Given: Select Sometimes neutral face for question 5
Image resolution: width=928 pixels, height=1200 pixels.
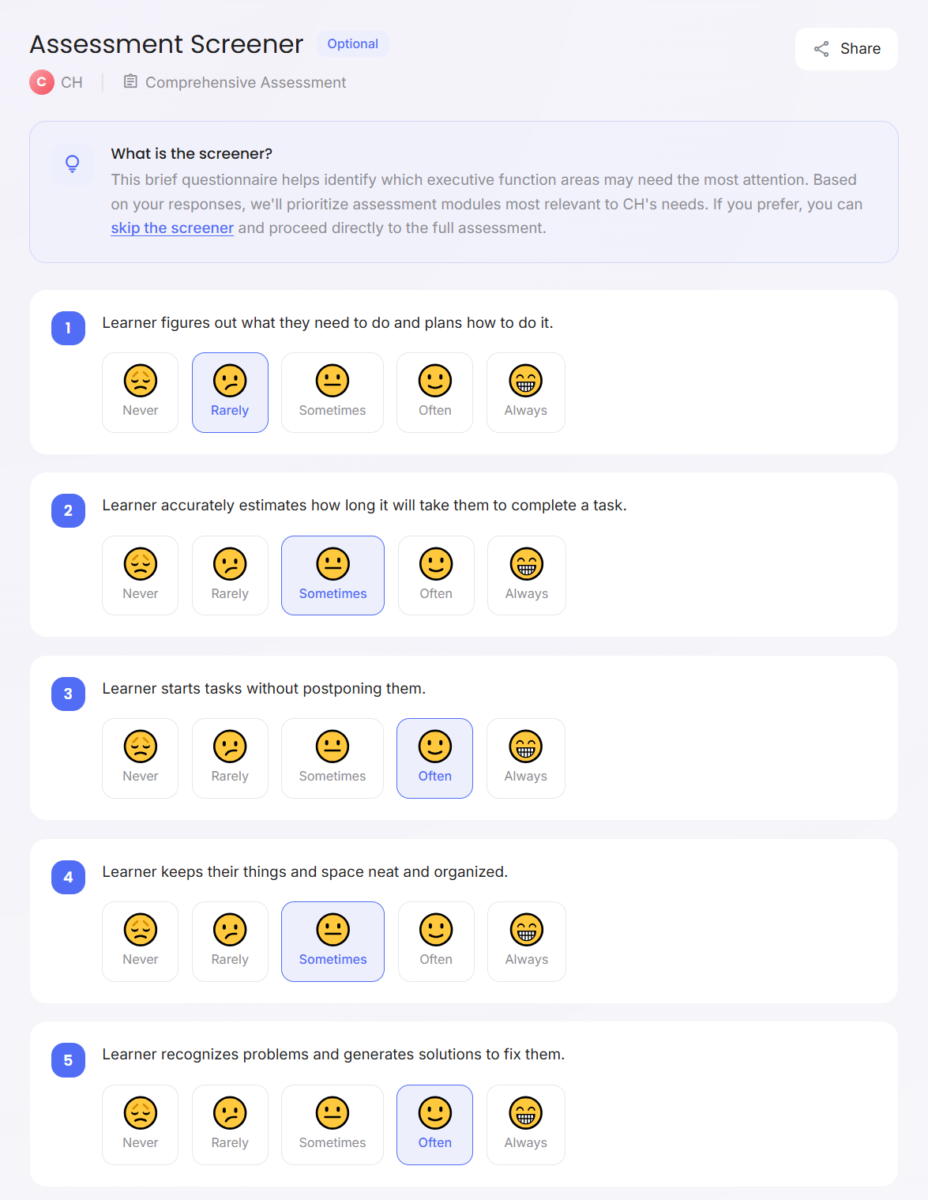Looking at the screenshot, I should (332, 1124).
